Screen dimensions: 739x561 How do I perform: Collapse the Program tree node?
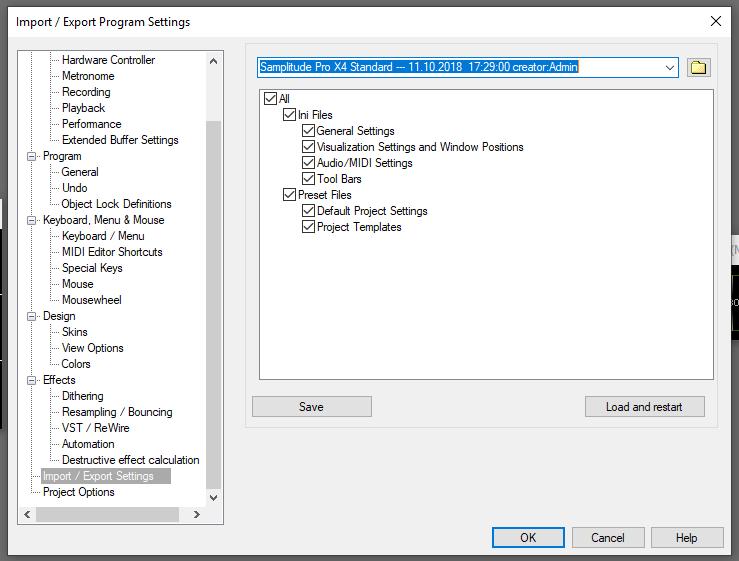(x=32, y=156)
